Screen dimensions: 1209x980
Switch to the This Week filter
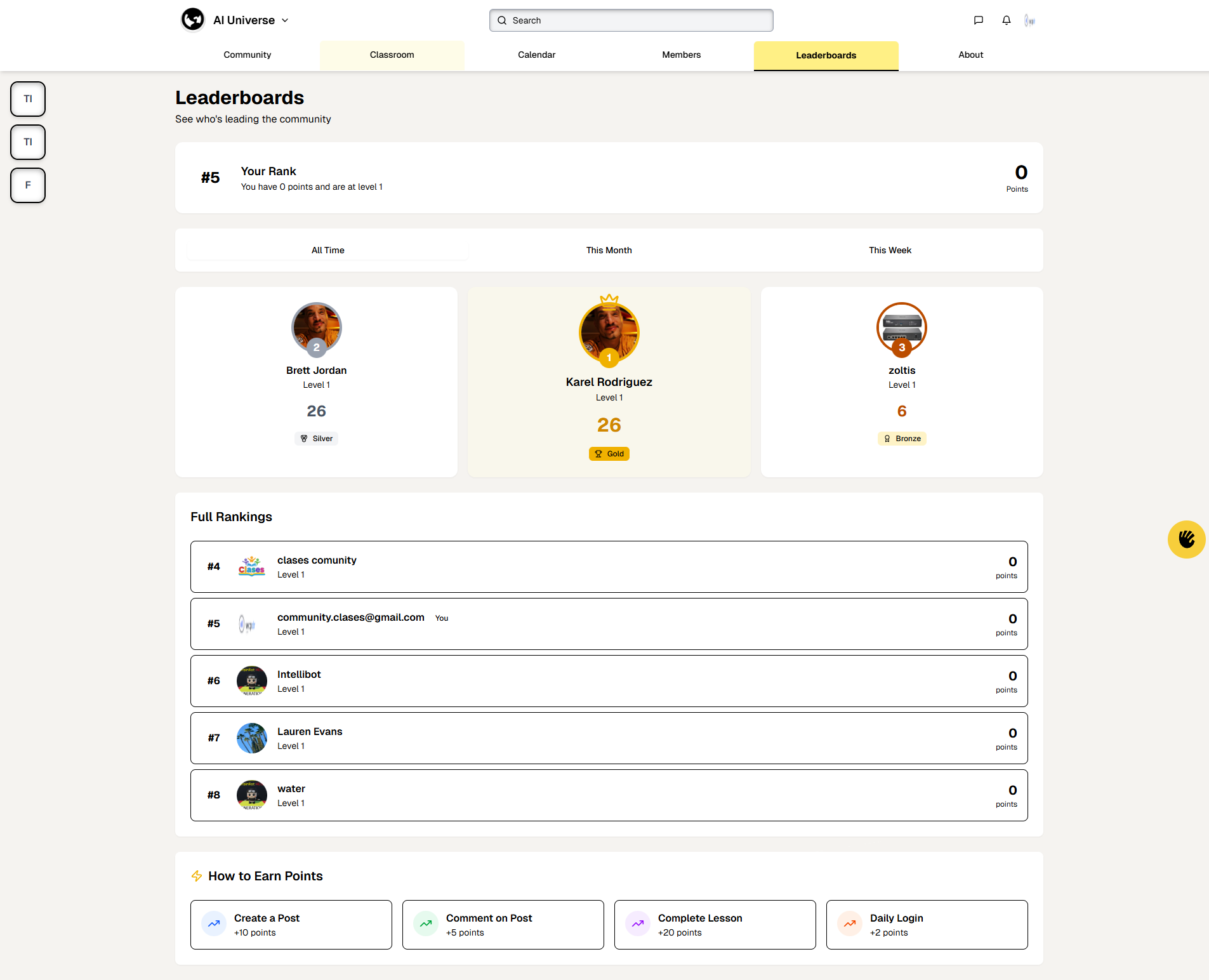tap(890, 250)
